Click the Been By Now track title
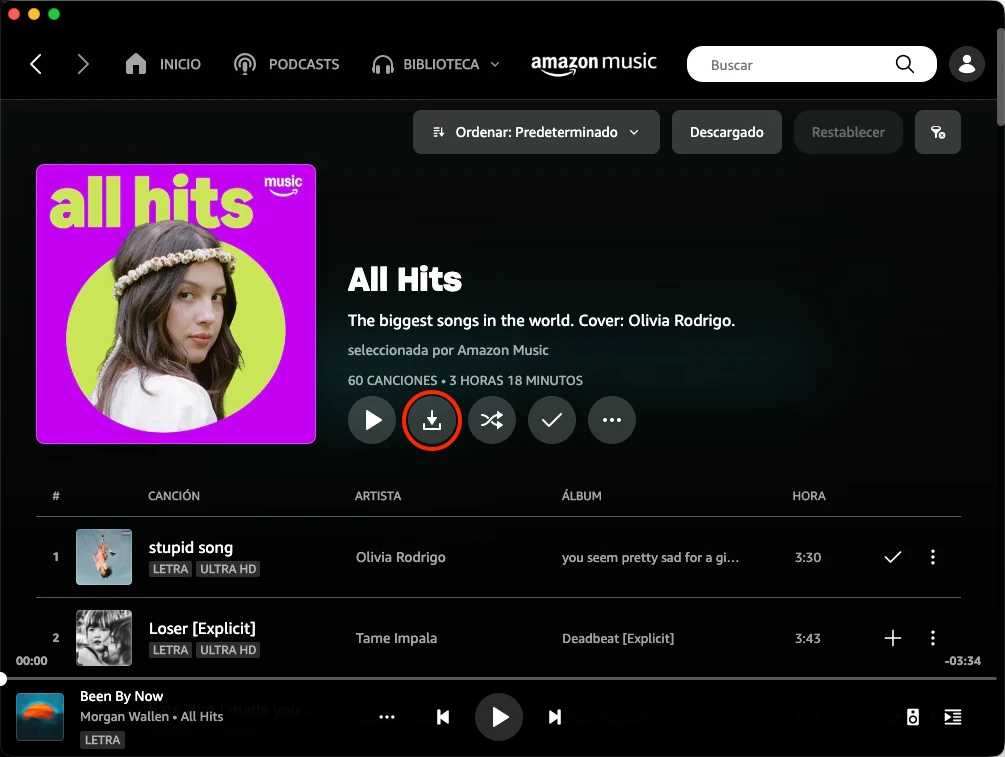This screenshot has width=1005, height=757. [122, 696]
